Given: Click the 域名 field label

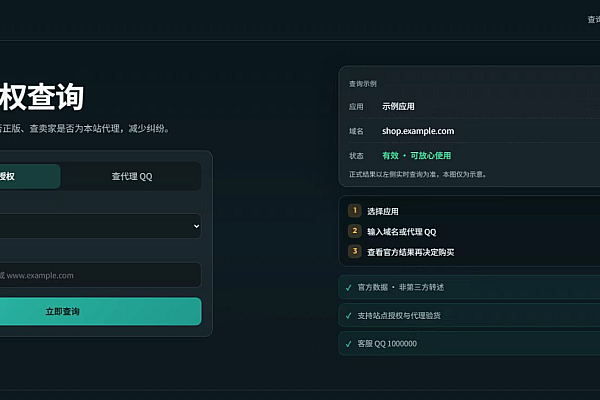Looking at the screenshot, I should pos(356,131).
